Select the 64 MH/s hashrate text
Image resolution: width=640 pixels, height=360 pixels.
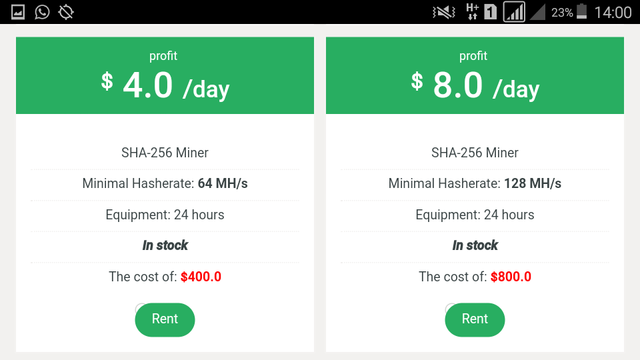222,184
